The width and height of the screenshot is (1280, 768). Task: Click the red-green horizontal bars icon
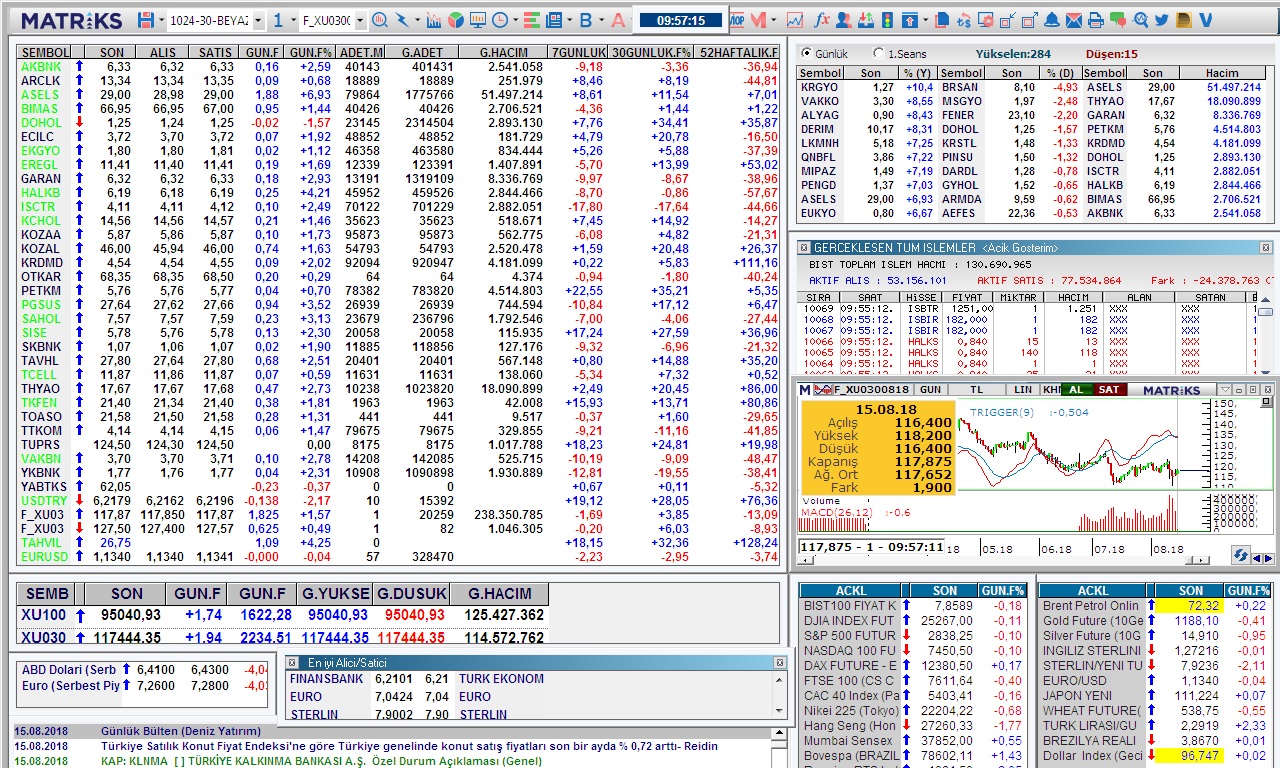click(531, 20)
